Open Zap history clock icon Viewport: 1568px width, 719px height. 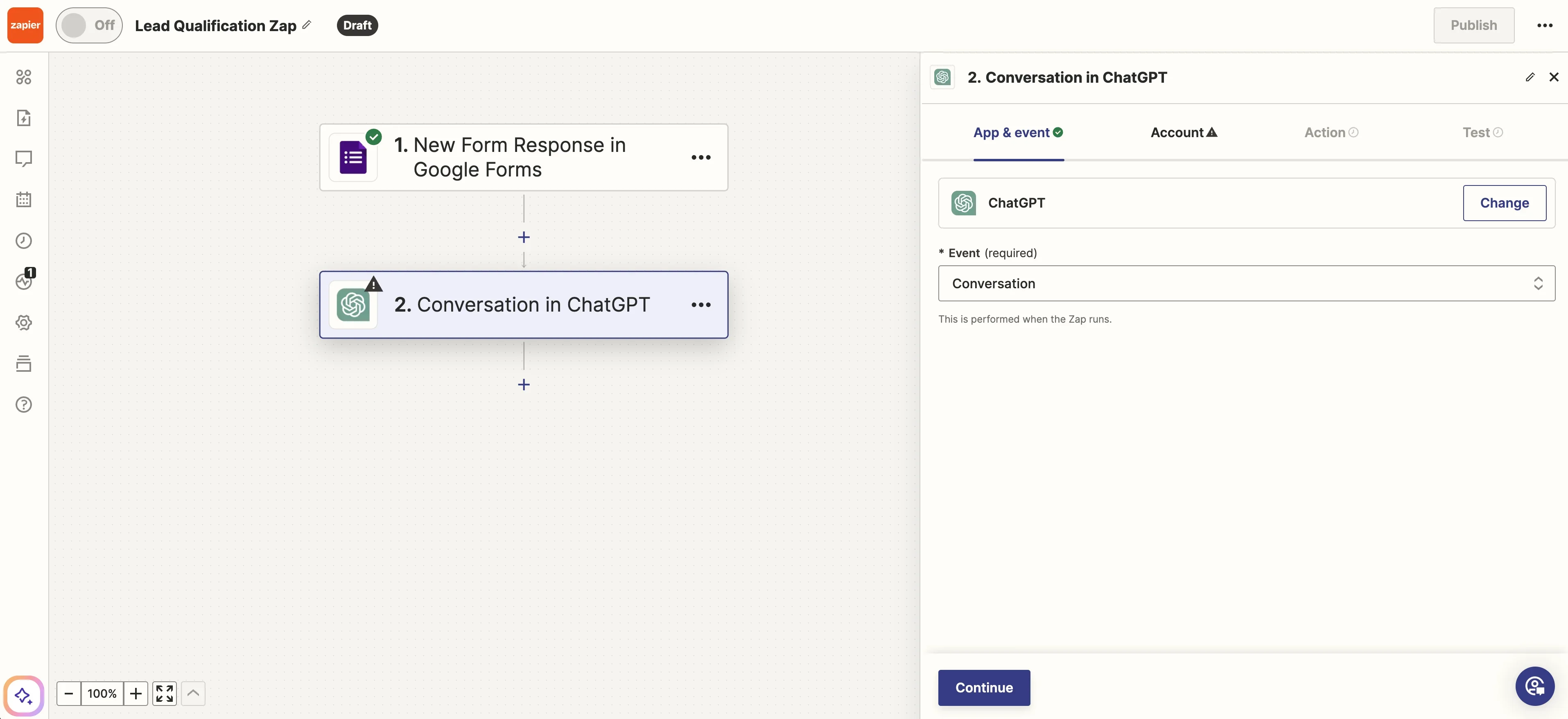[24, 240]
